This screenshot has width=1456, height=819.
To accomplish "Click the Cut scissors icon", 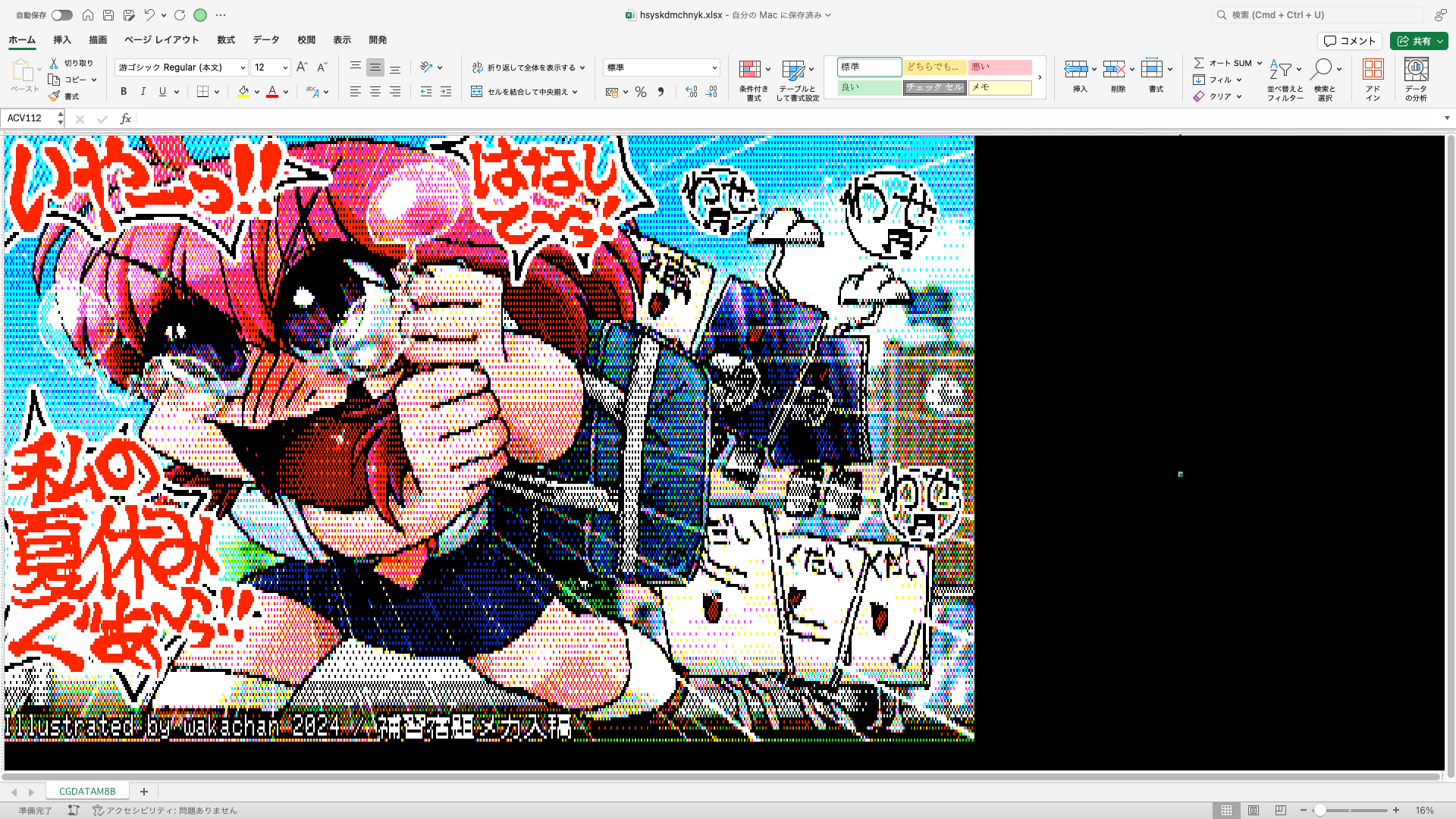I will coord(54,63).
